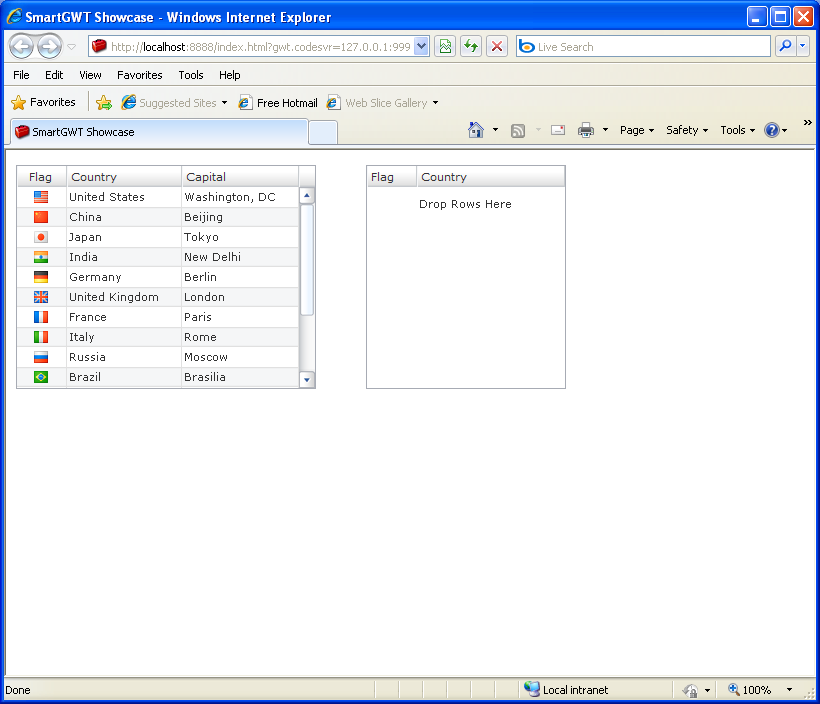Click the United Kingdom flag icon
820x704 pixels.
click(x=41, y=297)
